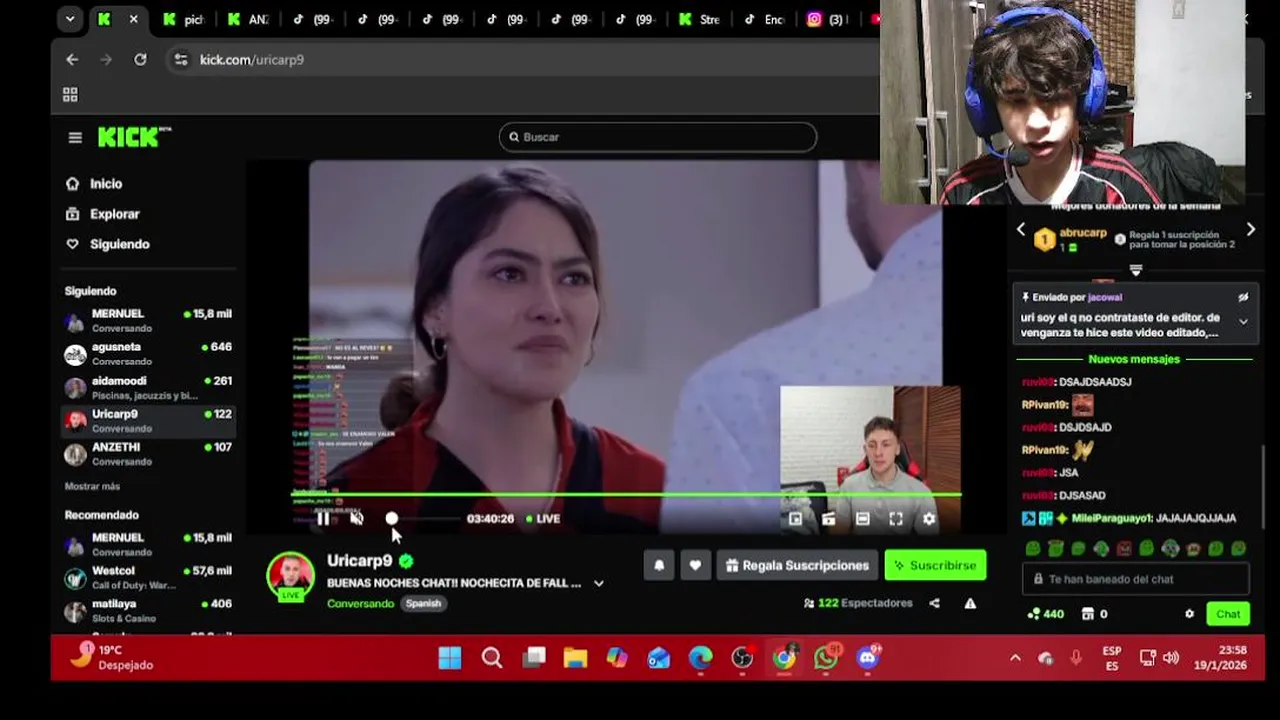Click MileiParaguayo1 username in chat
1280x720 pixels.
tap(1112, 518)
